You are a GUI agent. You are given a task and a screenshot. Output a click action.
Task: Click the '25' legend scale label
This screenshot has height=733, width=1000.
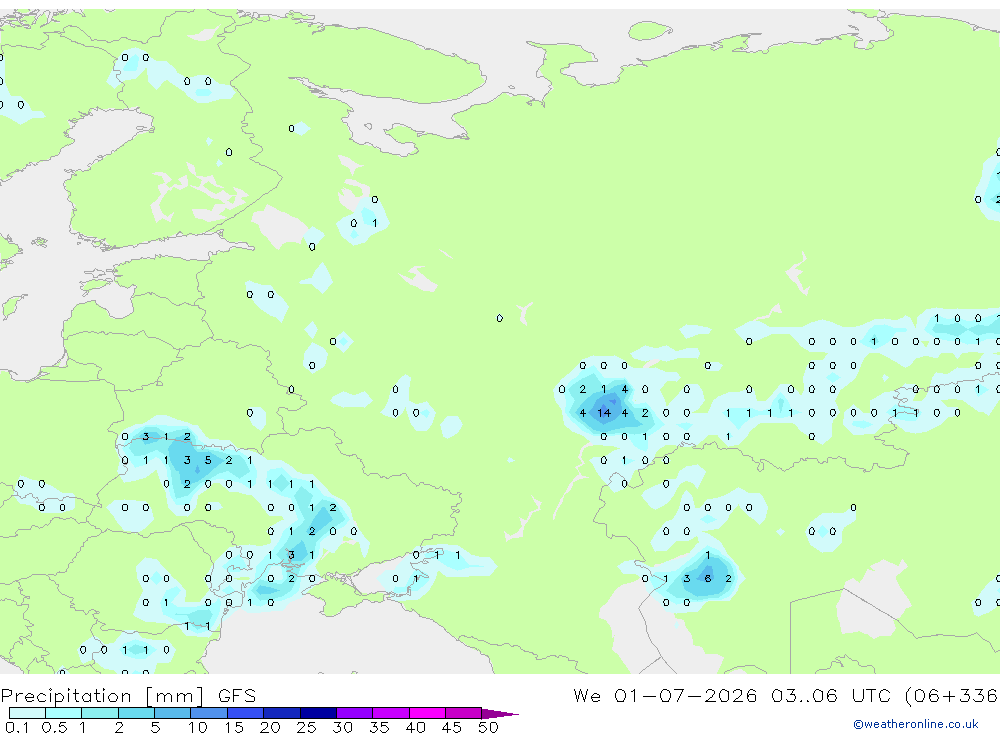(x=306, y=727)
